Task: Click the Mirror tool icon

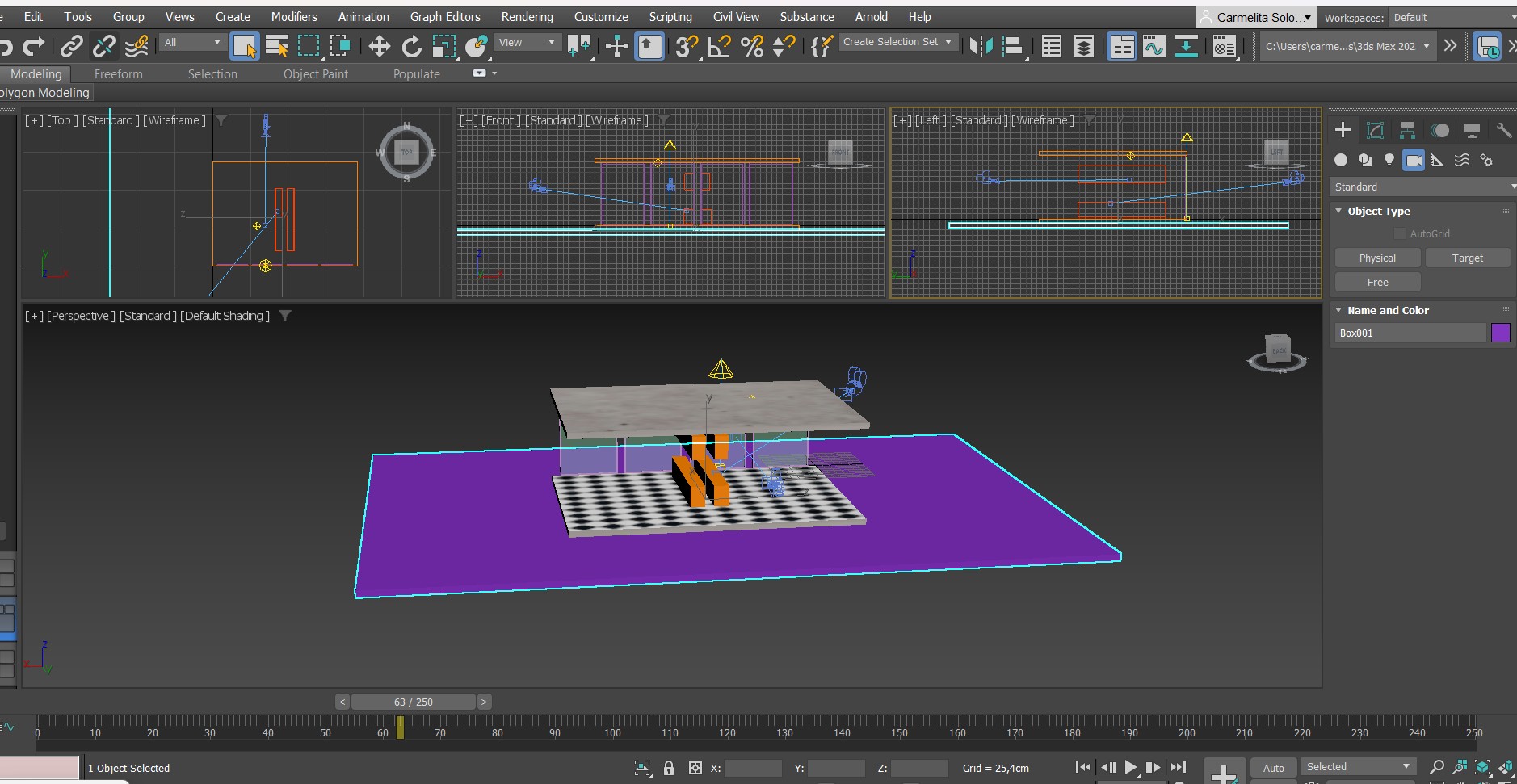Action: pyautogui.click(x=981, y=47)
